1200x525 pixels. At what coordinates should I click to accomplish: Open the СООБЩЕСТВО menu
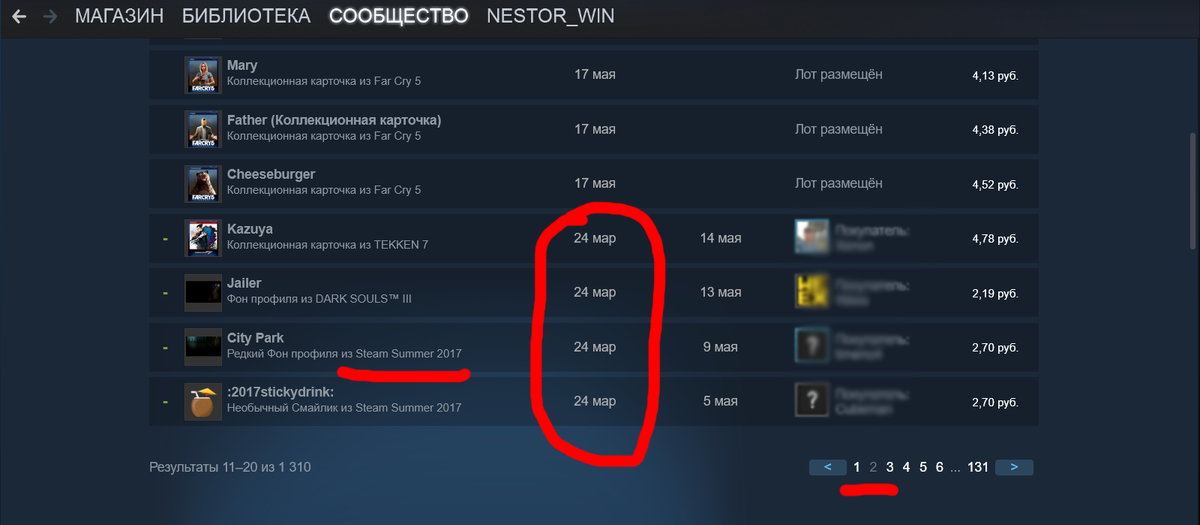tap(399, 16)
